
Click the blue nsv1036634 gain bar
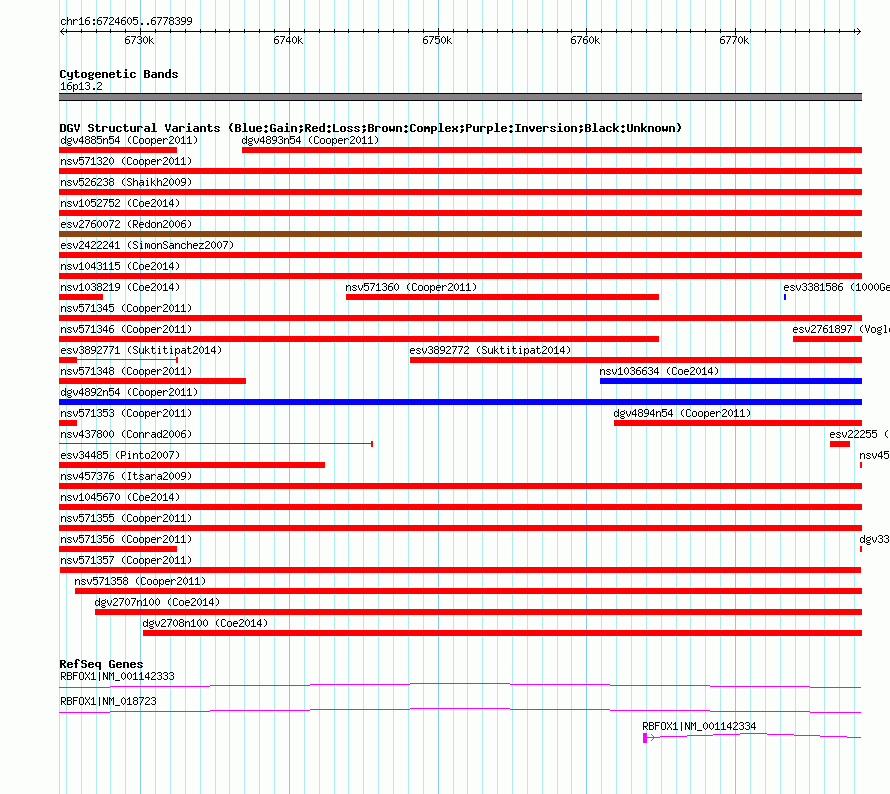pos(731,381)
